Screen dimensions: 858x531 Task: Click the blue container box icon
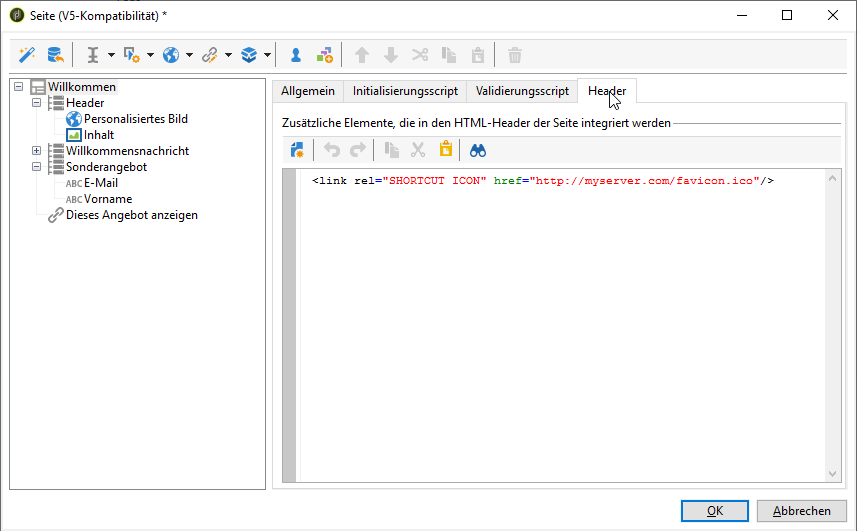[249, 55]
